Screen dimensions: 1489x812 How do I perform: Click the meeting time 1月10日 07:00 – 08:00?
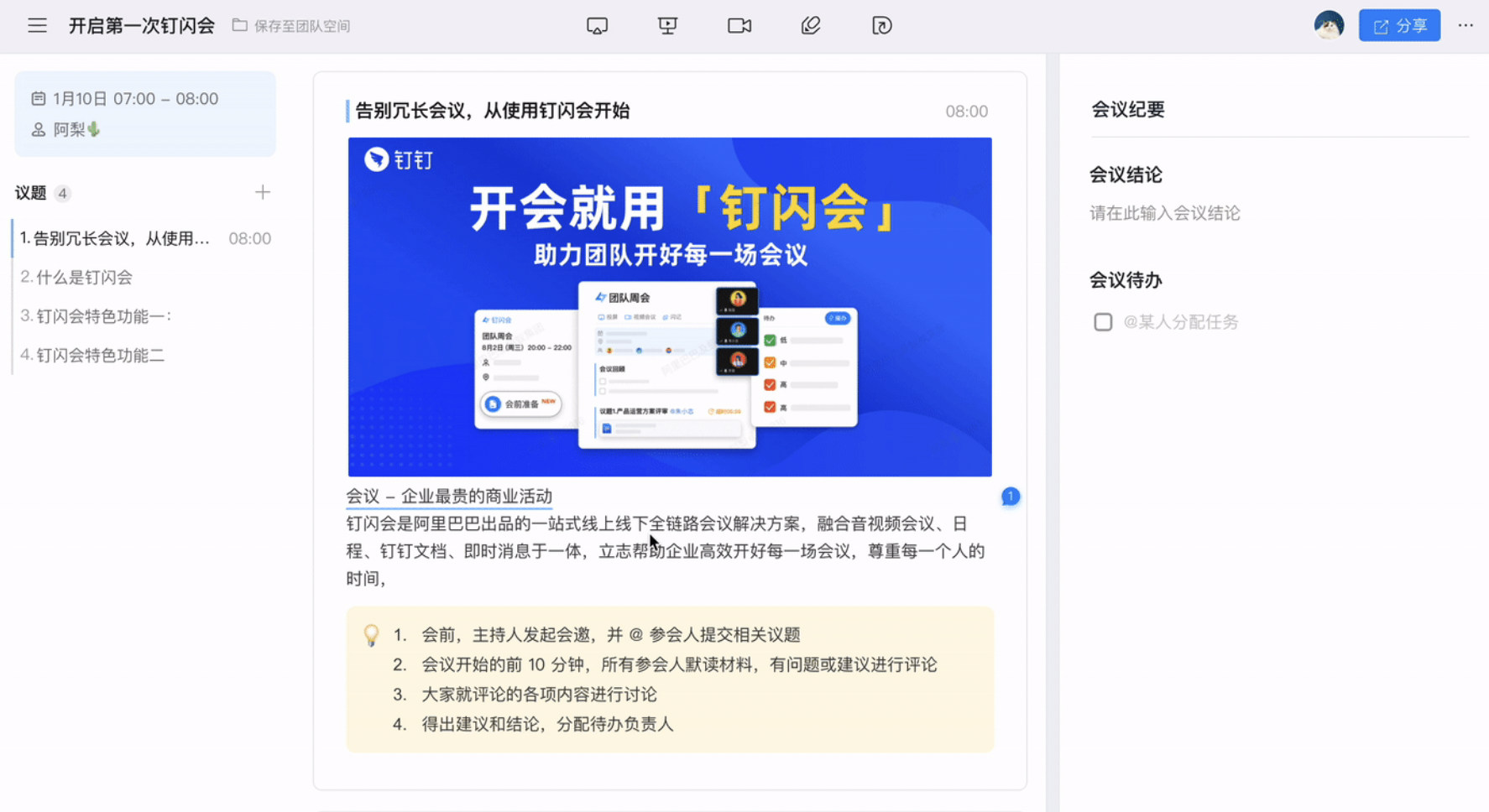click(135, 99)
